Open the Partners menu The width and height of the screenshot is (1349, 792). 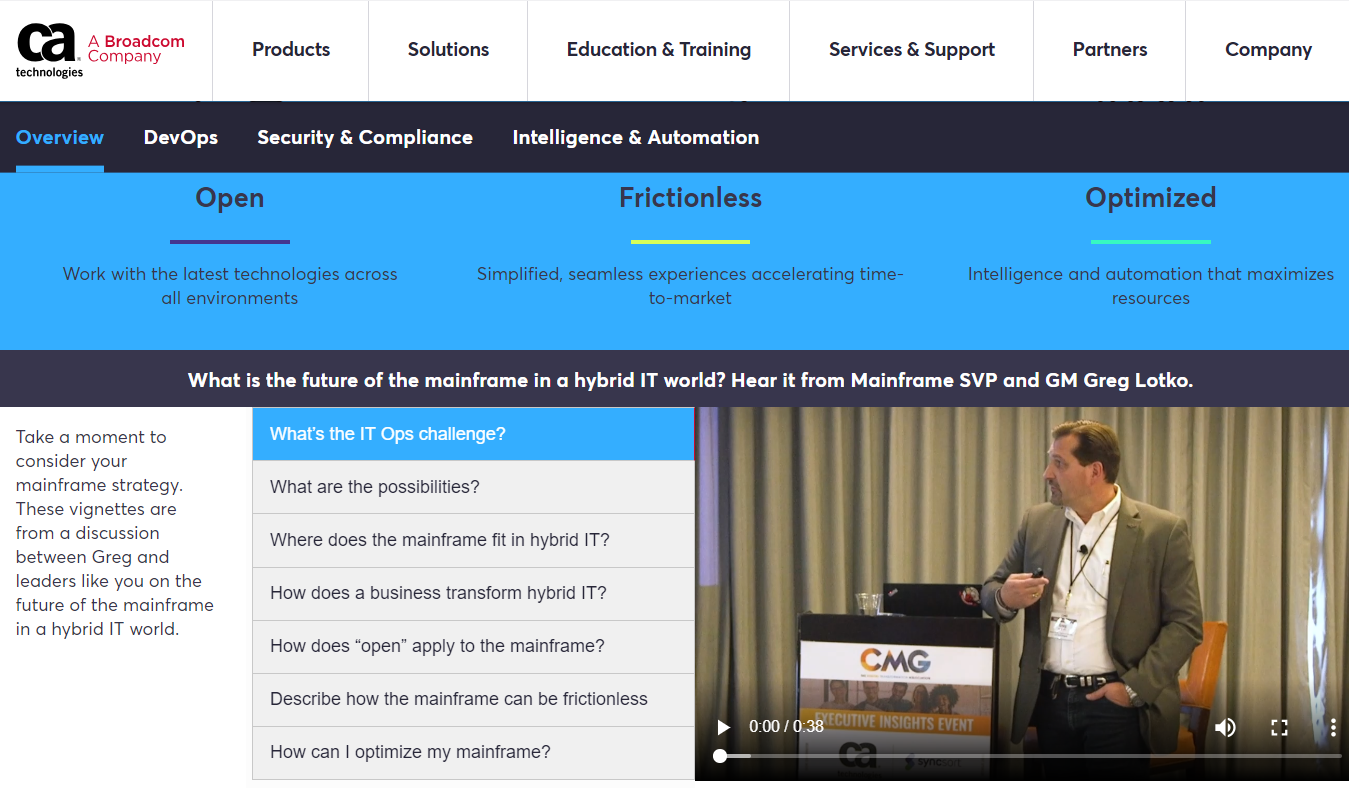coord(1109,50)
